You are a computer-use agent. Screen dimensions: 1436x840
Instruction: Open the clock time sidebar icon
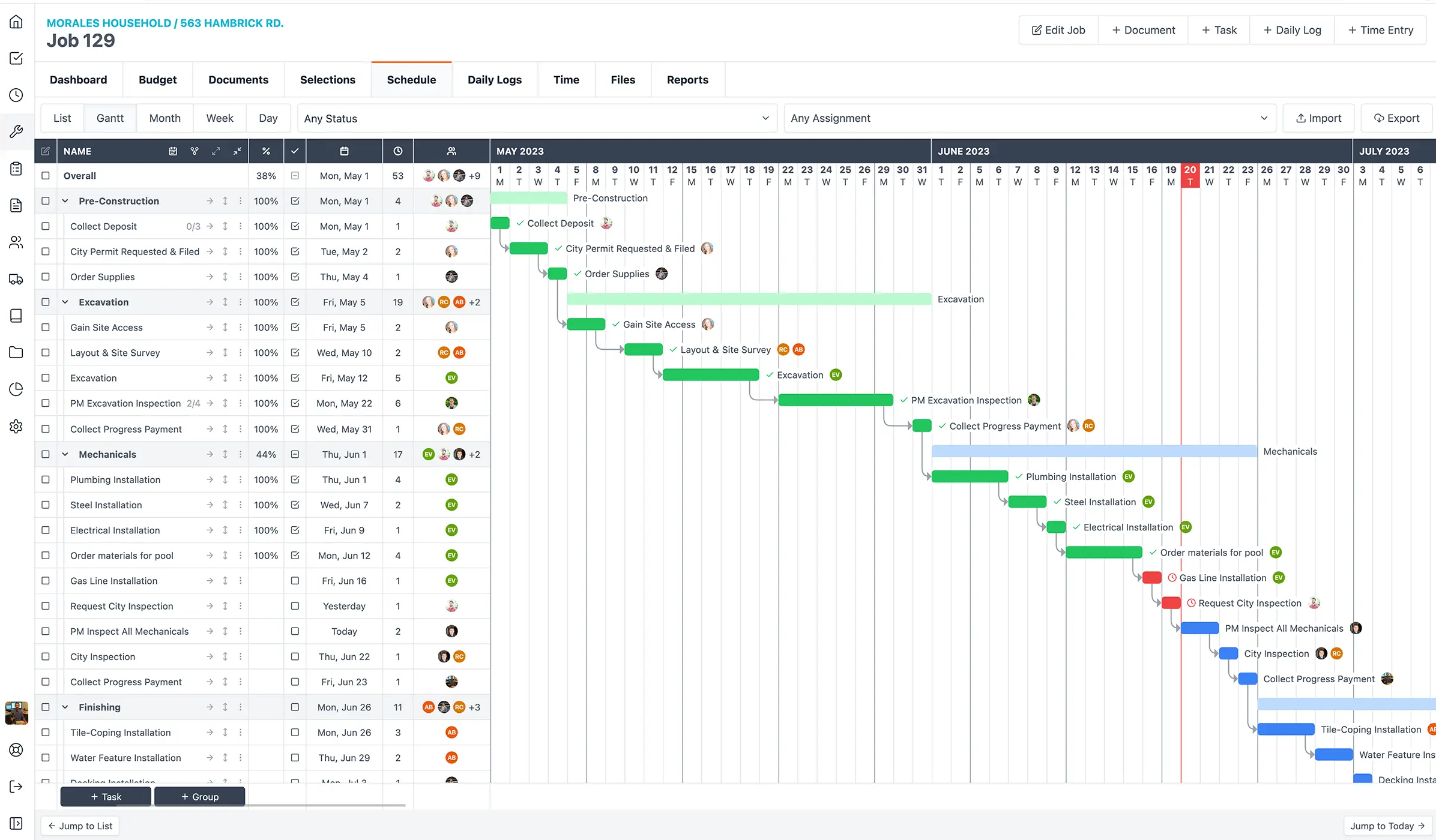pyautogui.click(x=16, y=95)
